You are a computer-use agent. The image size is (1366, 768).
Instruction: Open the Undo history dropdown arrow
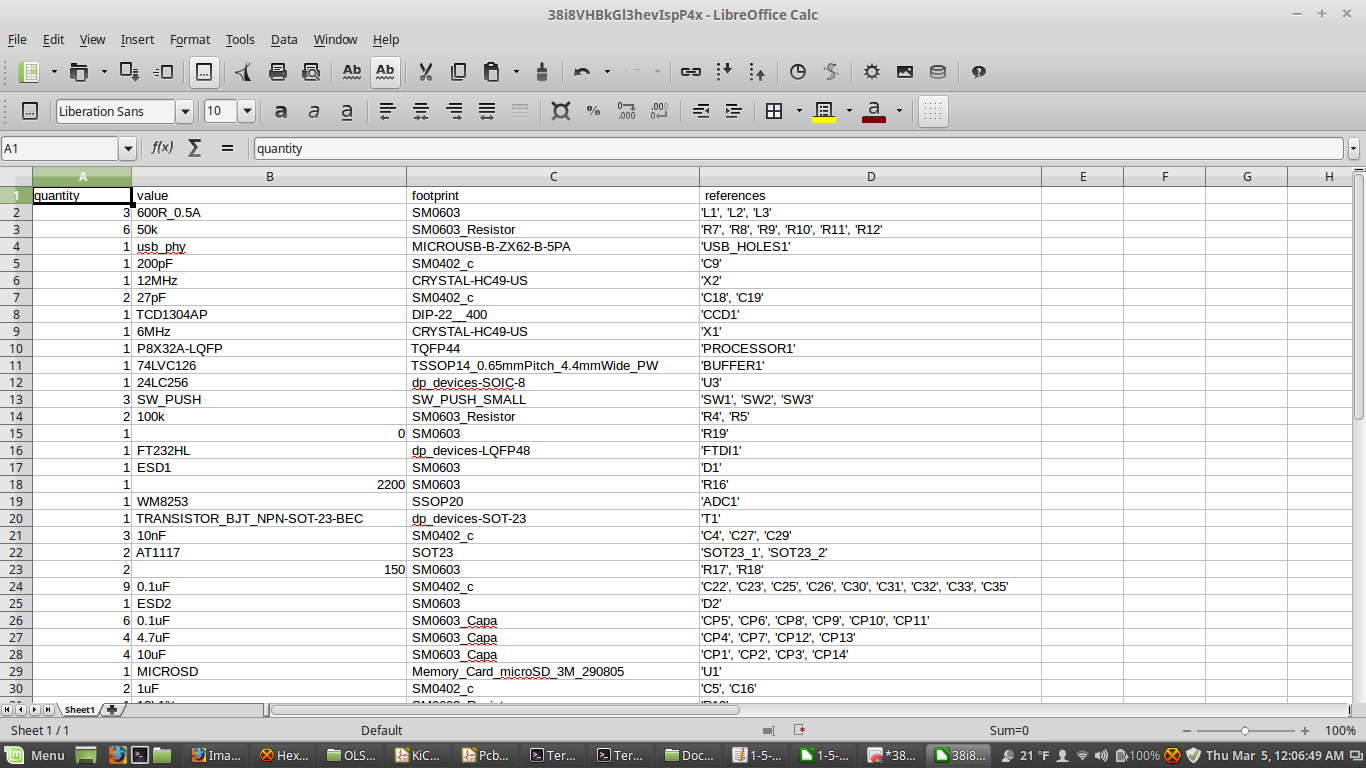607,72
